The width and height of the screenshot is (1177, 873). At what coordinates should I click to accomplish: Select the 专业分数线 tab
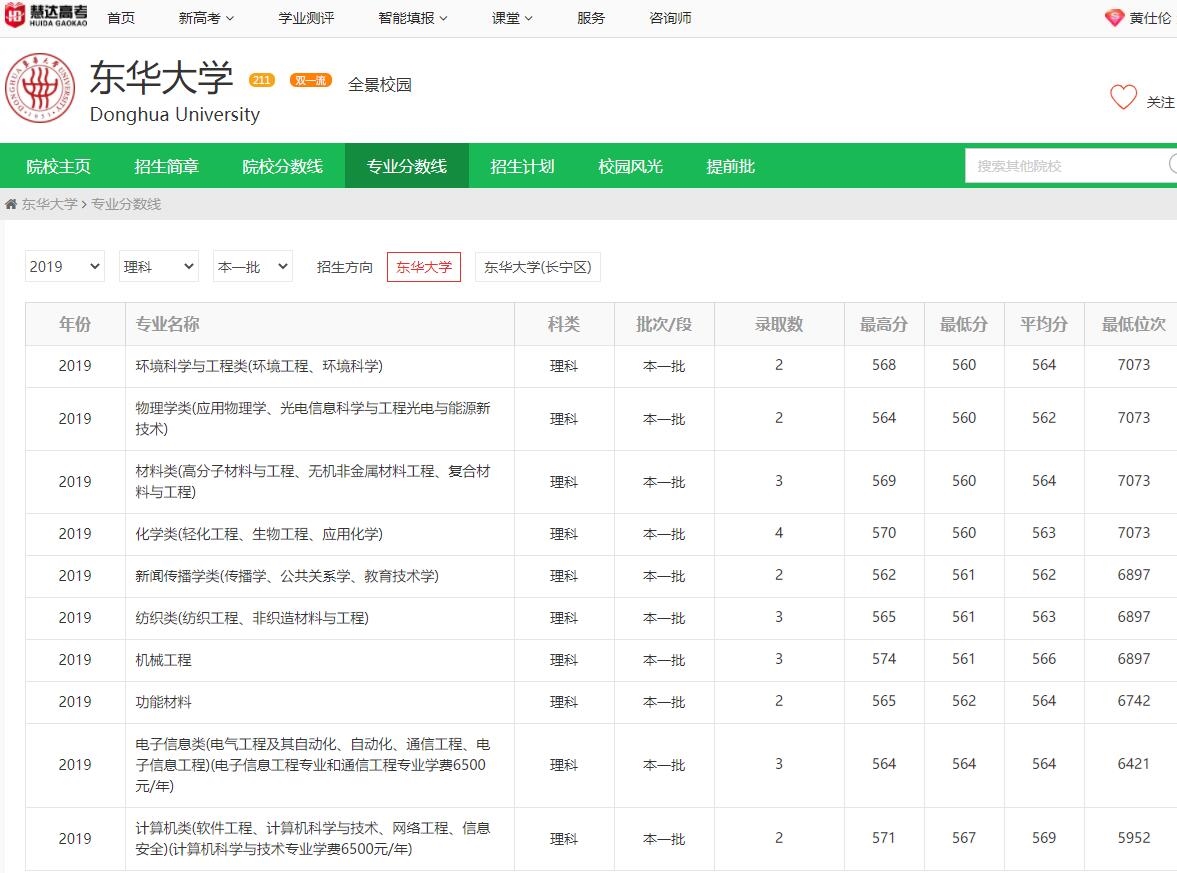coord(407,166)
